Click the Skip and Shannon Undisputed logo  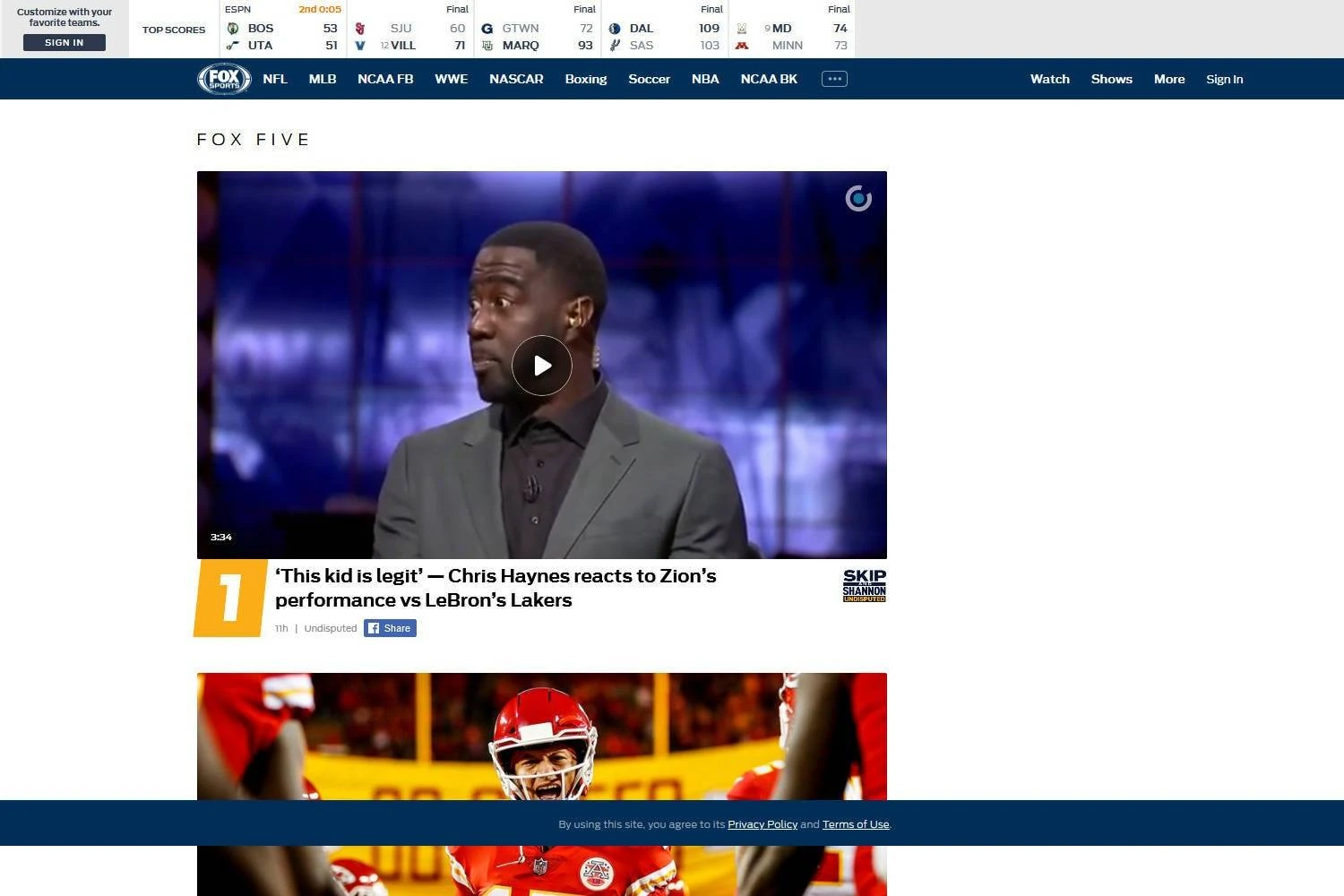[865, 585]
